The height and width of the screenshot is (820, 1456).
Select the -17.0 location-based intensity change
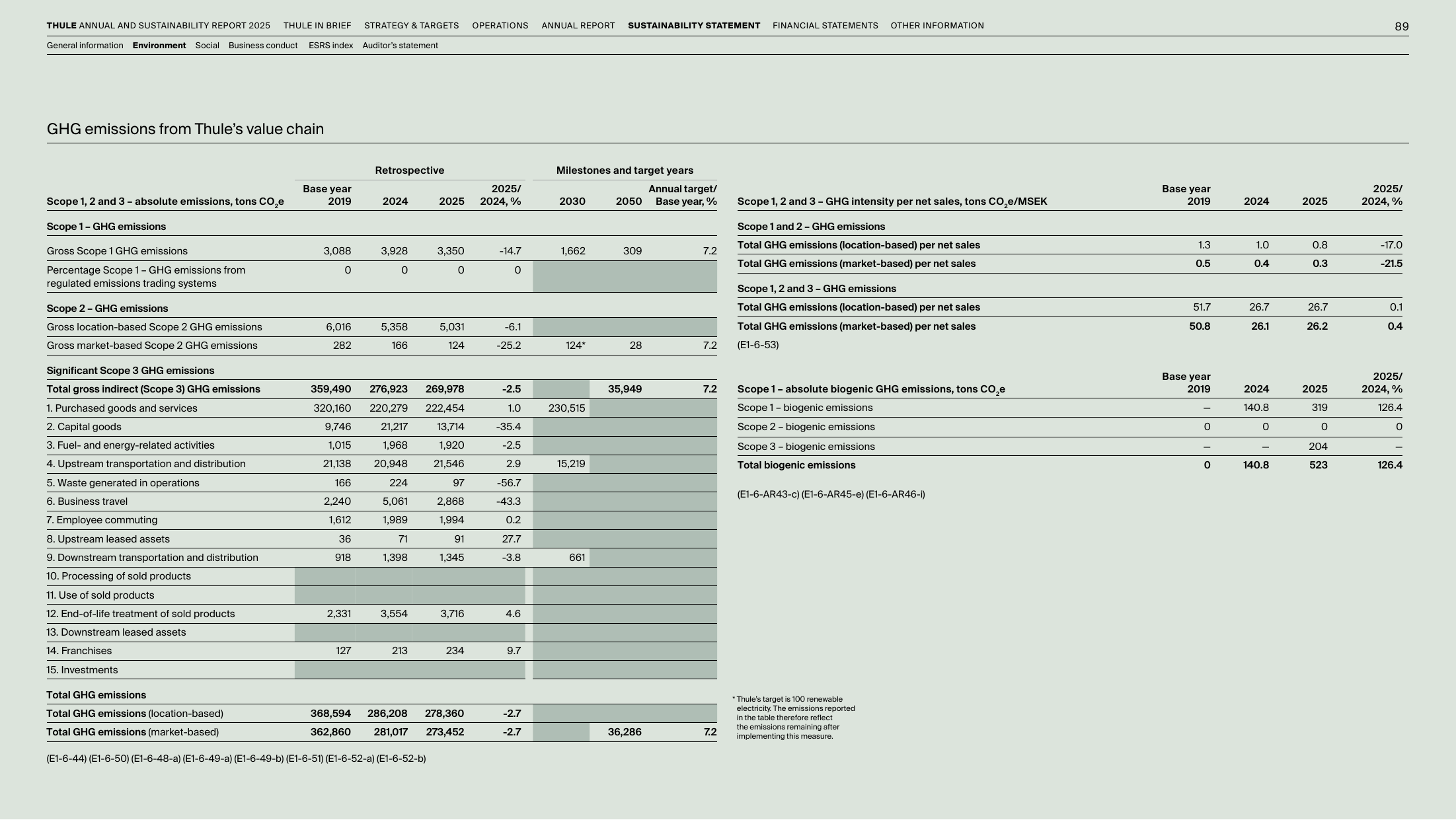(x=1391, y=245)
